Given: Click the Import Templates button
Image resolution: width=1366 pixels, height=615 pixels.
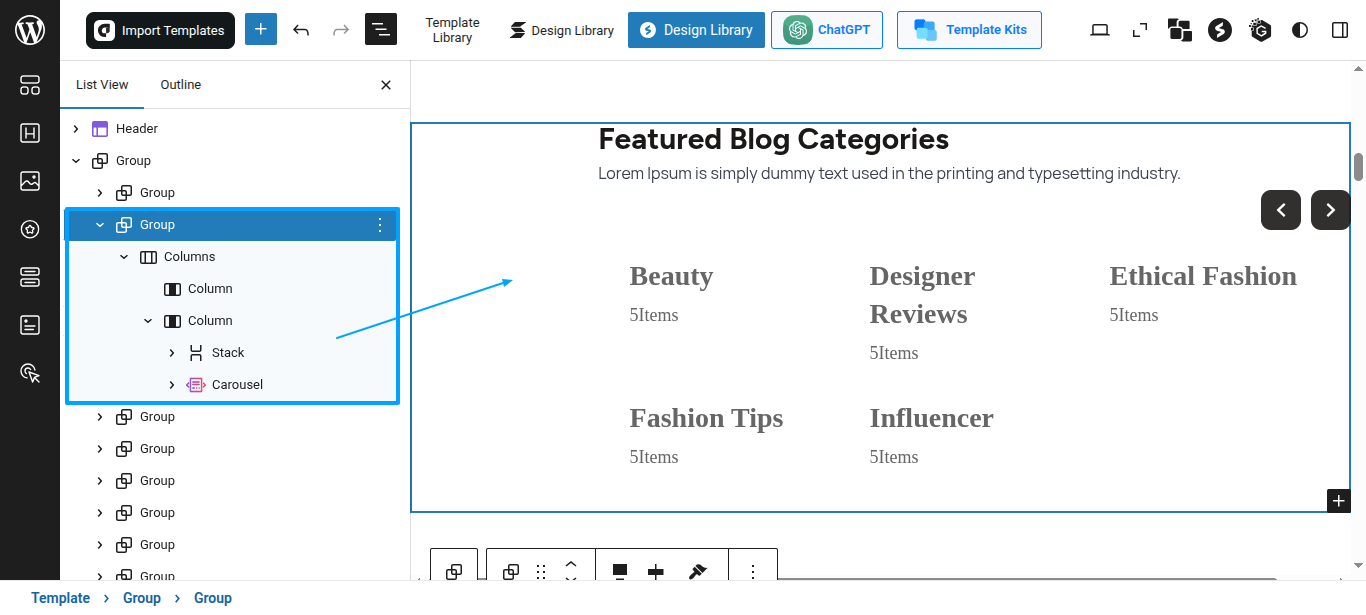Looking at the screenshot, I should [160, 30].
